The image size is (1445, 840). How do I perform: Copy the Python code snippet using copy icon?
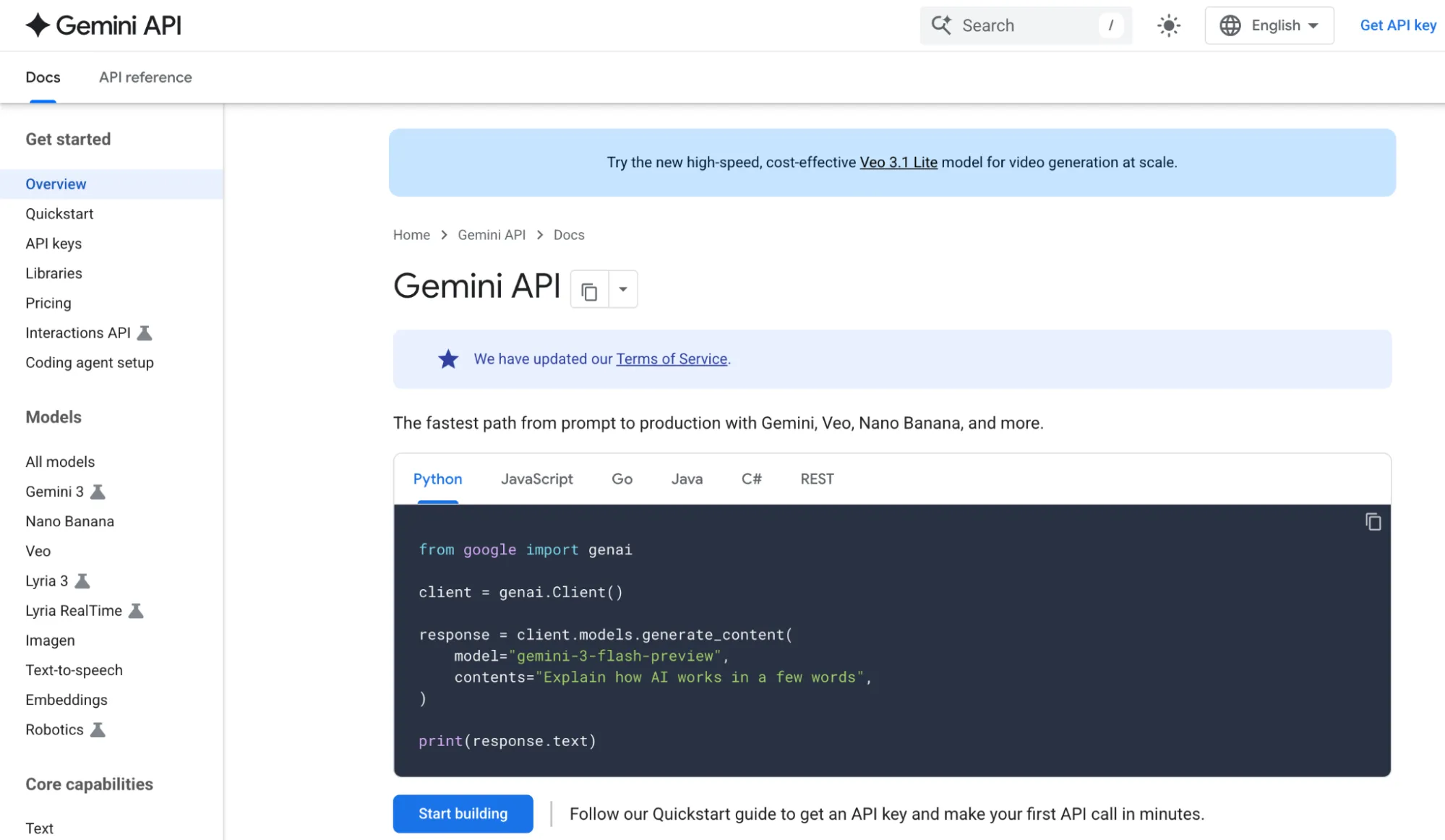click(x=1372, y=521)
